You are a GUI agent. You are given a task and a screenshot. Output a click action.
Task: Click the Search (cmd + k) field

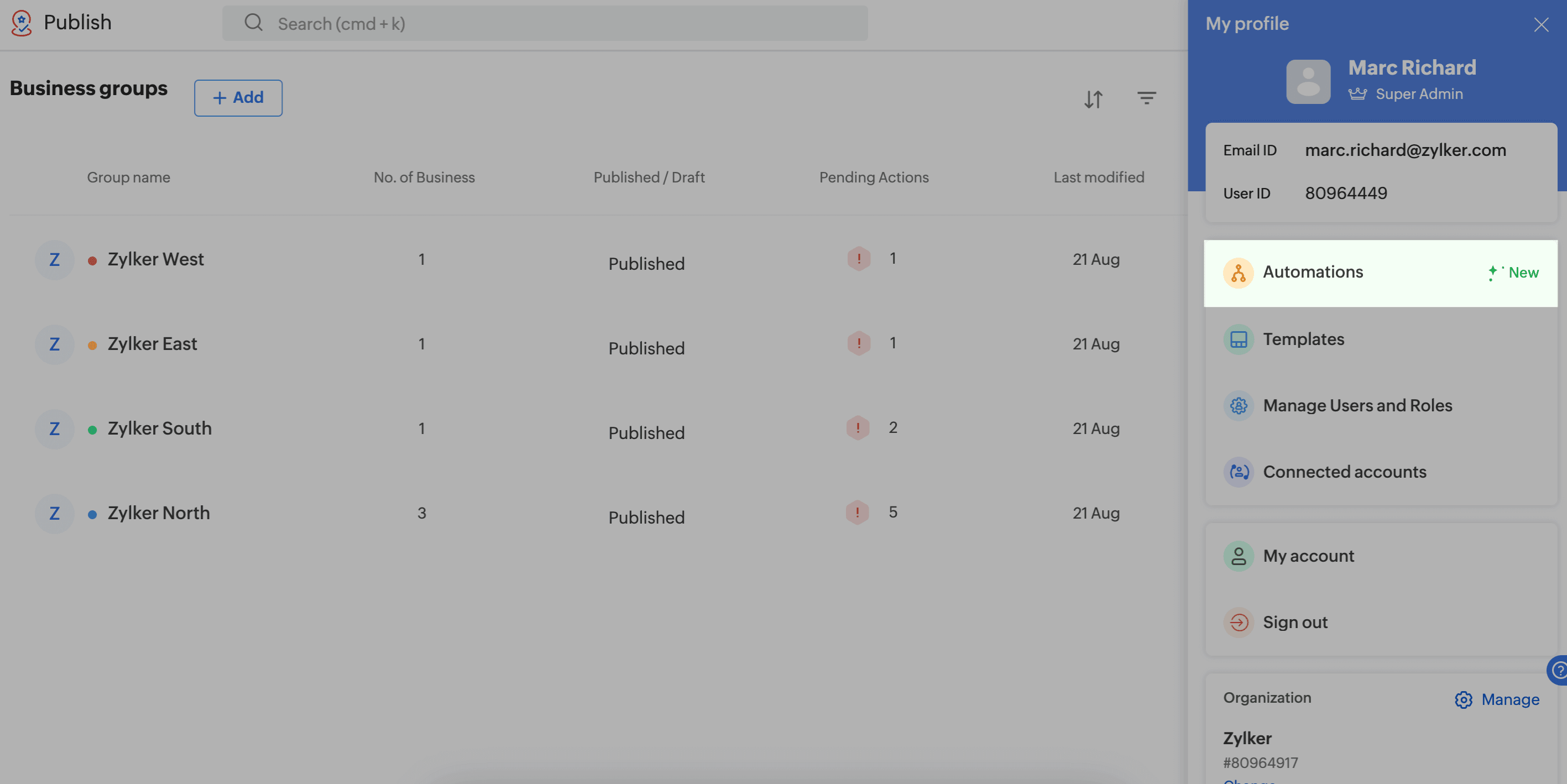point(545,23)
